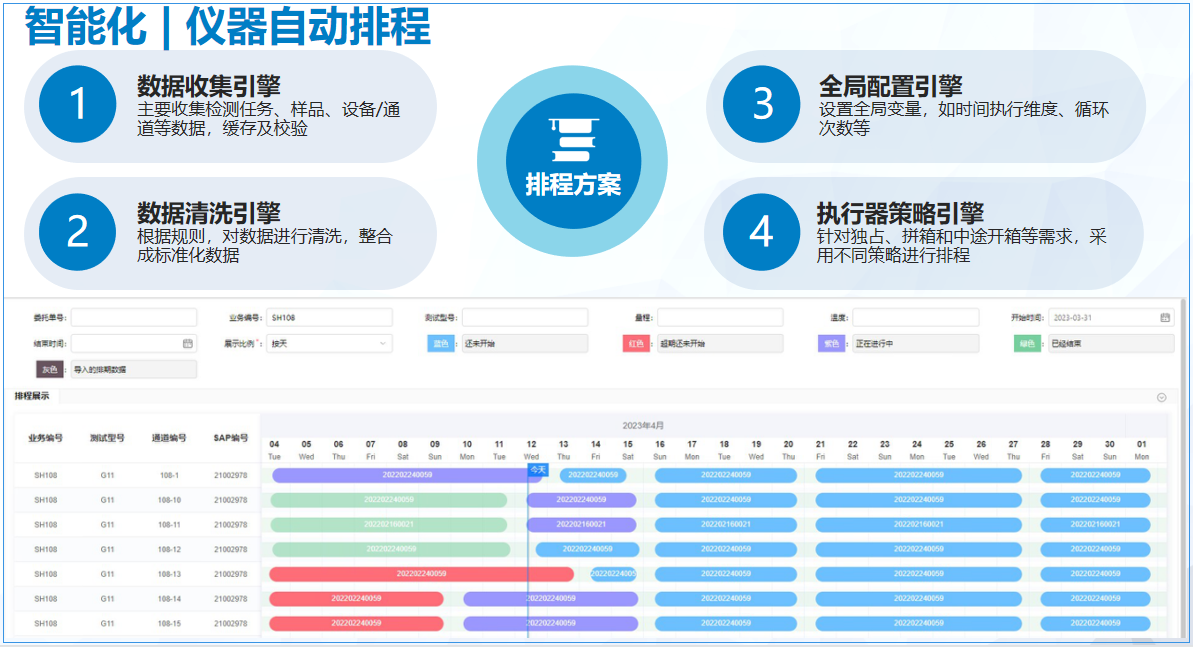
Task: Click the 紫色 legend color tag
Action: click(832, 343)
